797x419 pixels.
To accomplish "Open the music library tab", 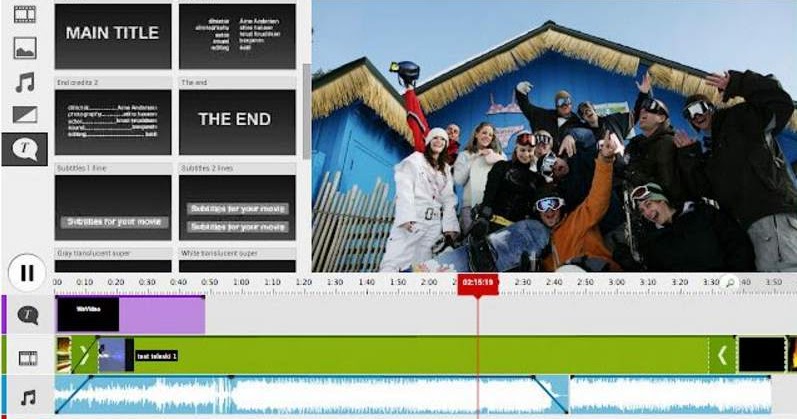I will 25,82.
